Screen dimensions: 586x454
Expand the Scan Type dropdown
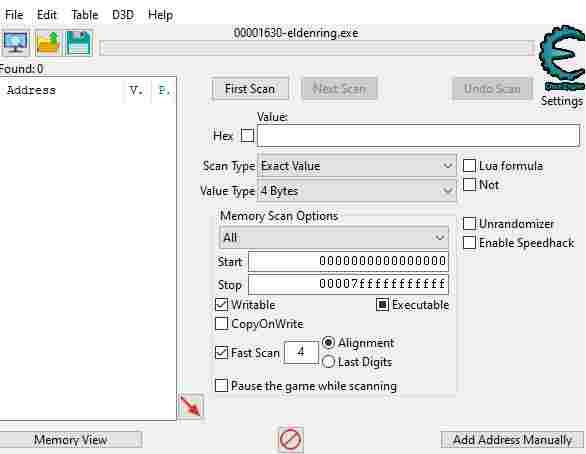pos(357,166)
